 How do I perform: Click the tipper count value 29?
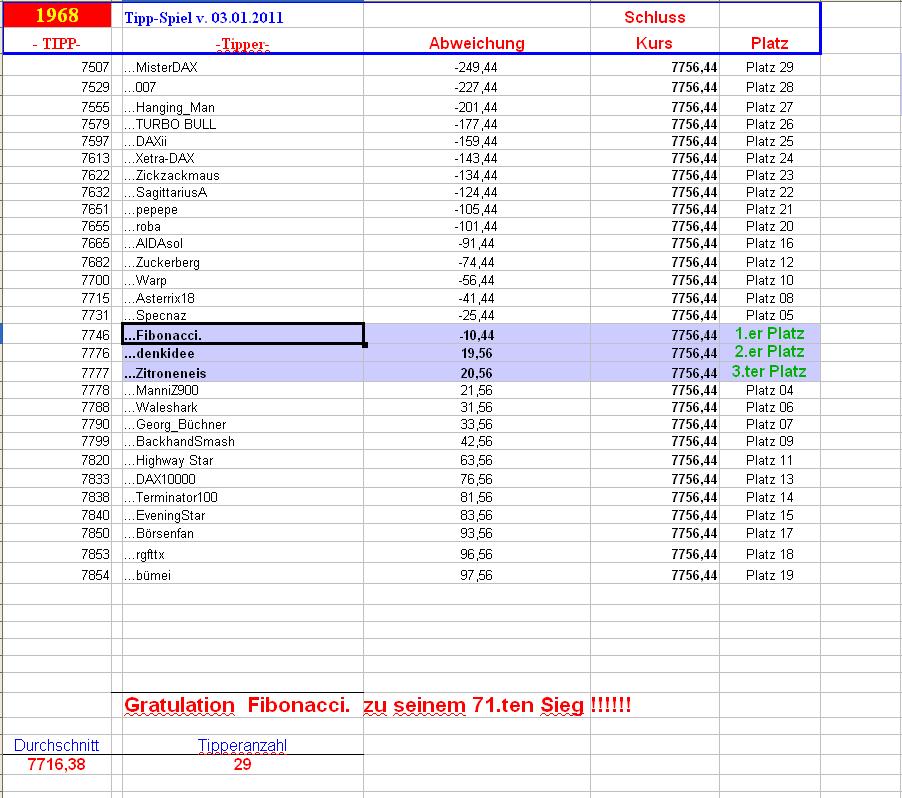pyautogui.click(x=242, y=765)
